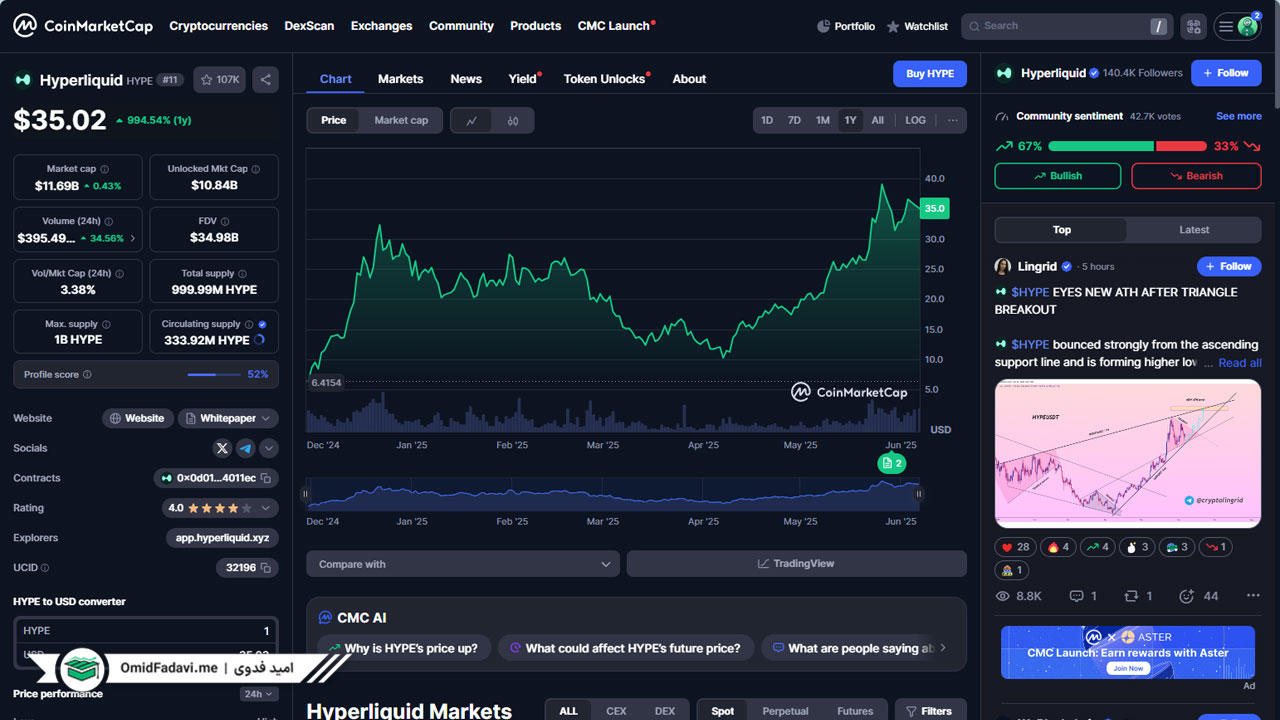Expand Volume (24h) details arrow
The height and width of the screenshot is (720, 1280).
[133, 239]
